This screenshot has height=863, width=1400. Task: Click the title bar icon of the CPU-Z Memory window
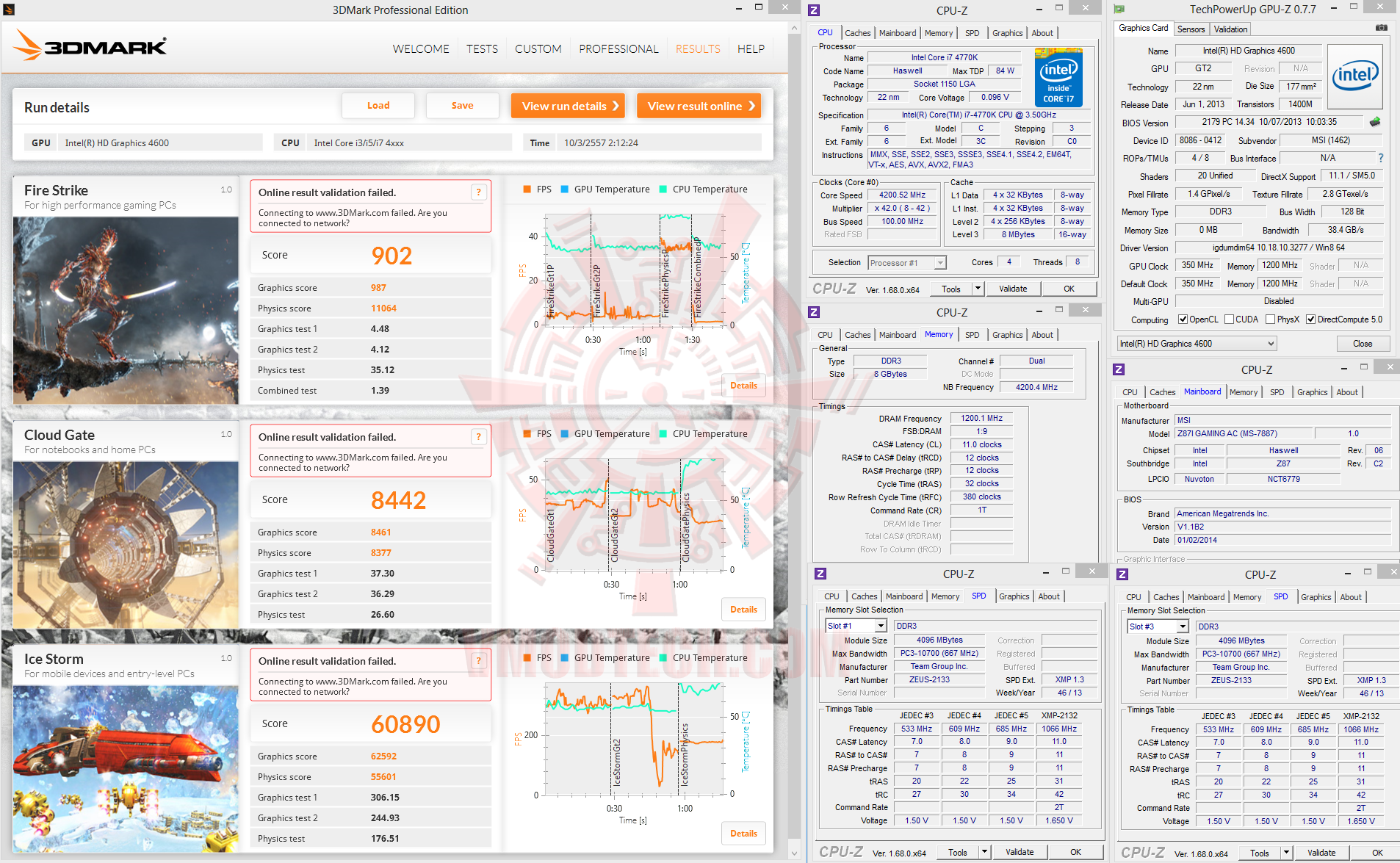814,312
